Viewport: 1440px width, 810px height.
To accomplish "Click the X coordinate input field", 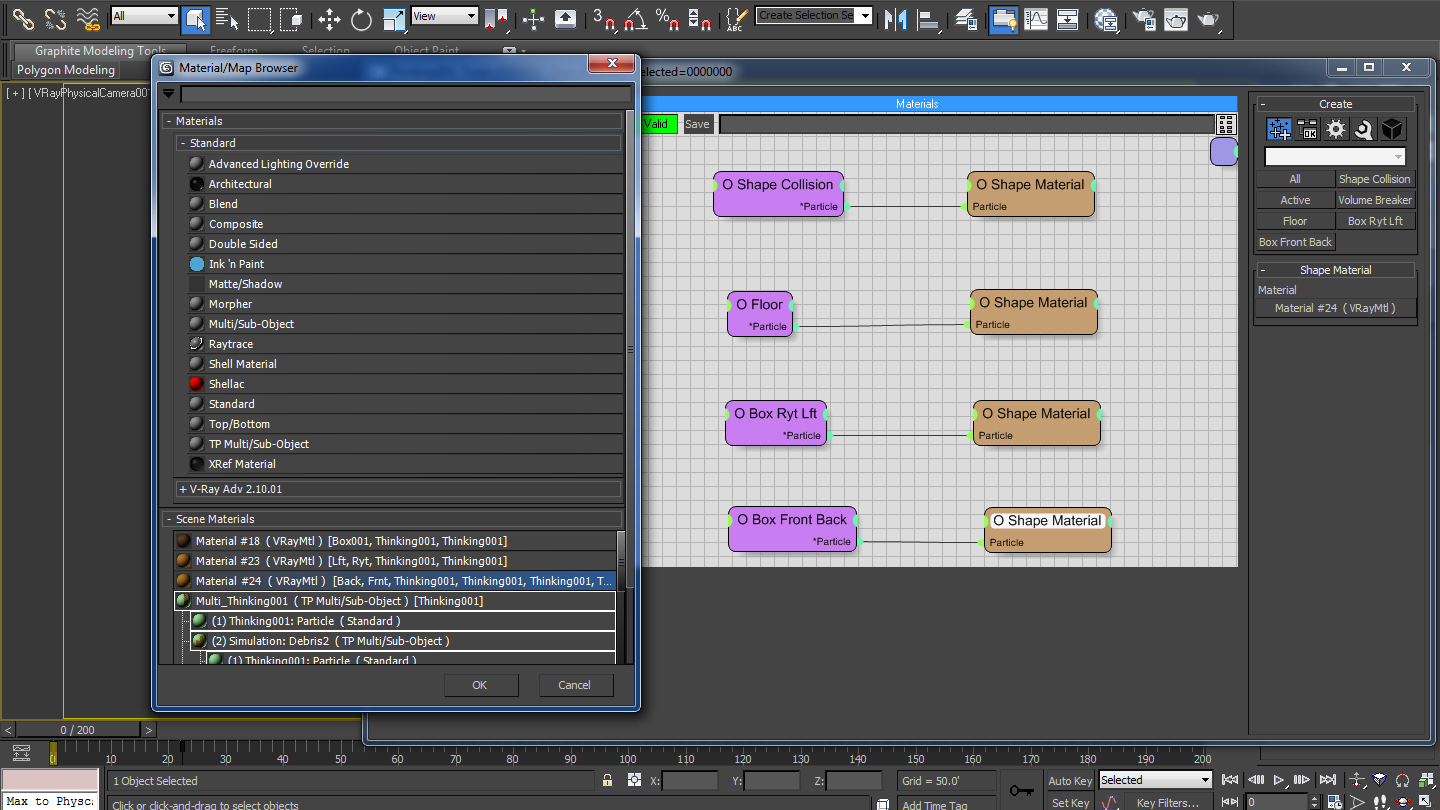I will pyautogui.click(x=690, y=780).
